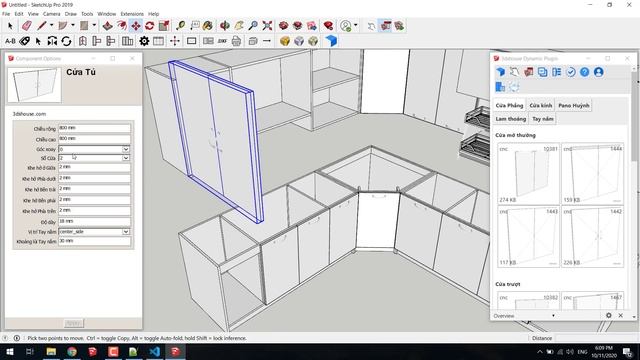640x360 pixels.
Task: Click the Chiều rộng input field
Action: point(94,128)
